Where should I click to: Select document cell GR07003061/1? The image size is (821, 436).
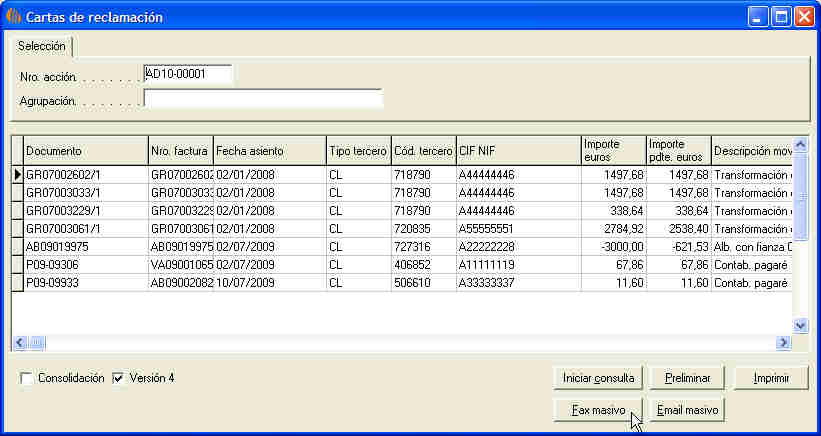pyautogui.click(x=86, y=229)
